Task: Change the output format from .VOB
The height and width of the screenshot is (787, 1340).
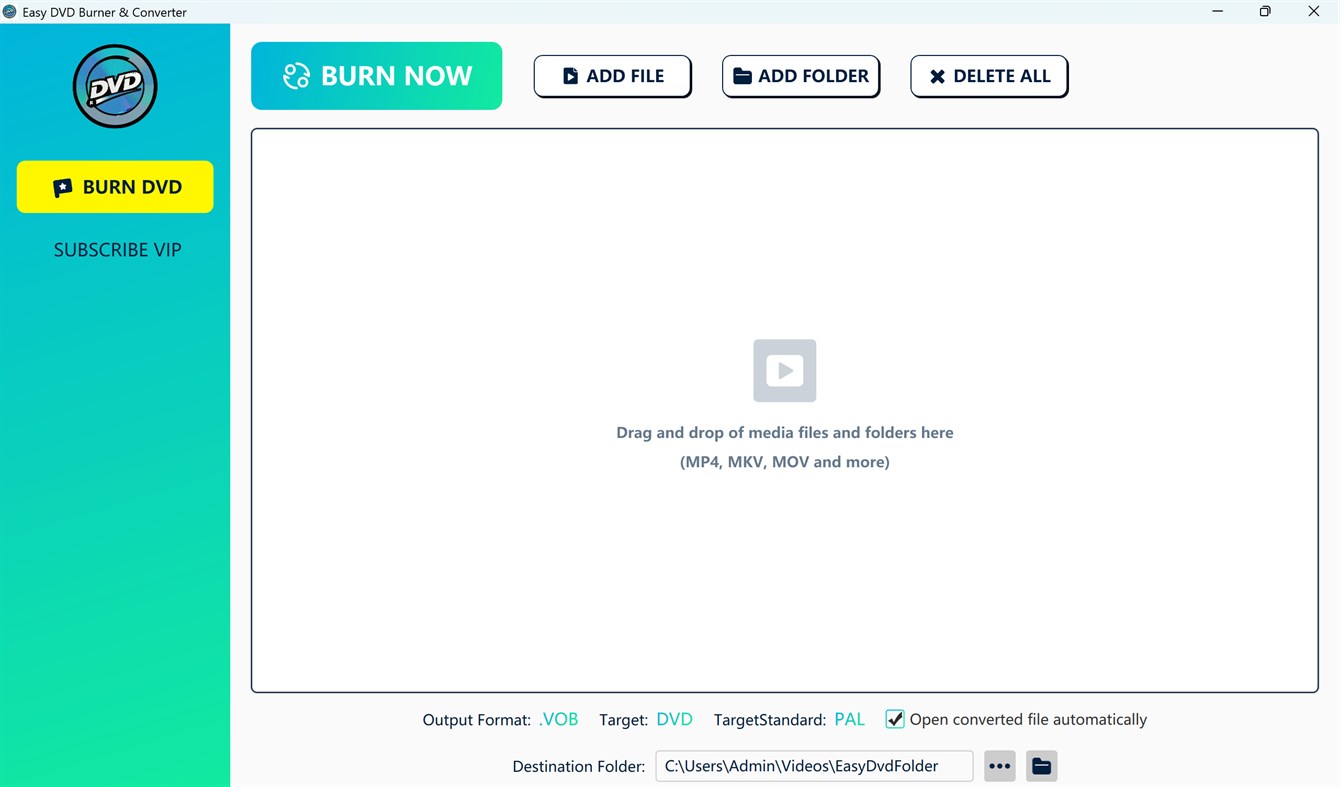Action: (558, 719)
